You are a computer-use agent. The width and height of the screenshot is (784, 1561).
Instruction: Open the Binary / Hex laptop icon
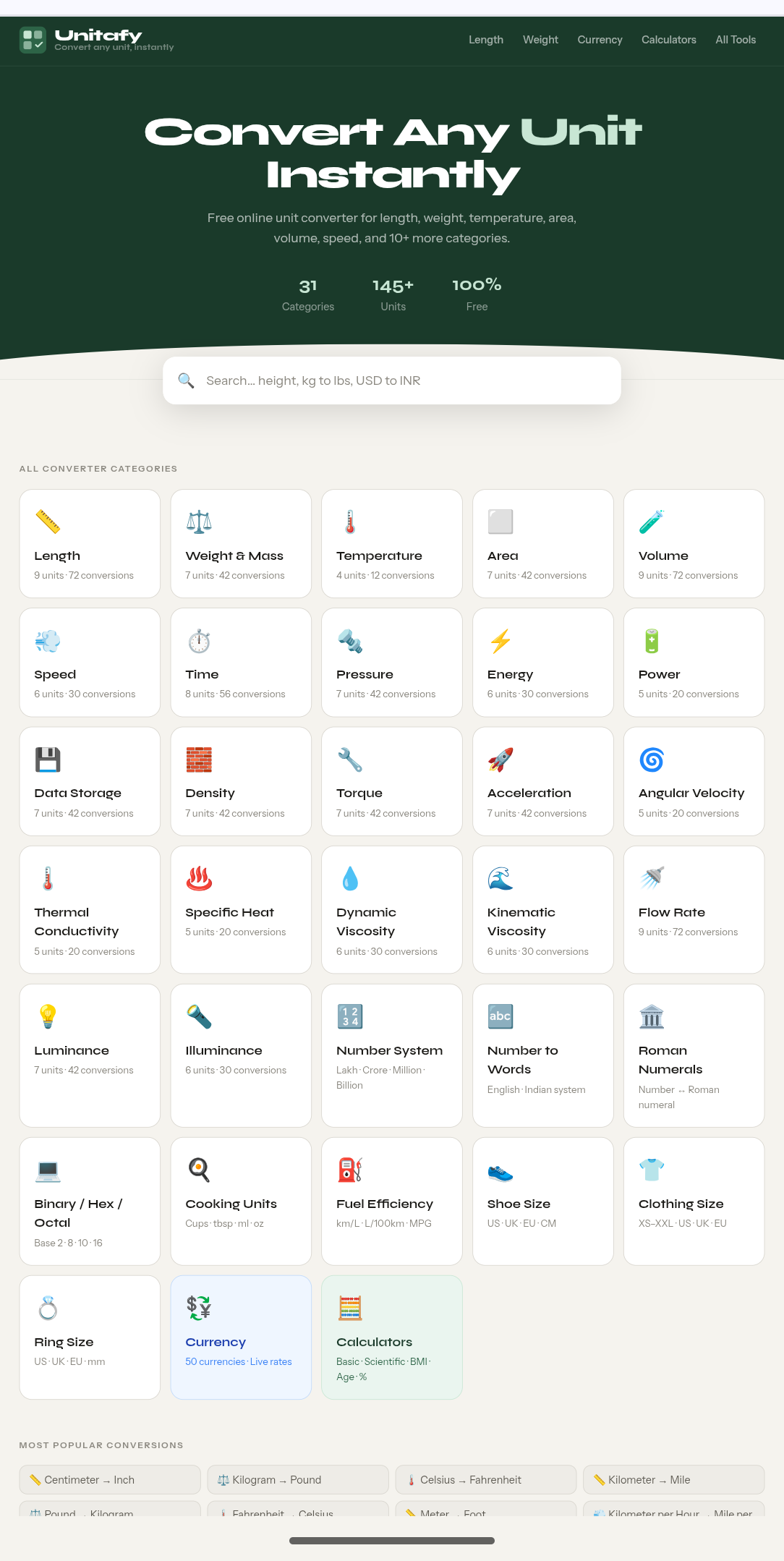pyautogui.click(x=48, y=1170)
